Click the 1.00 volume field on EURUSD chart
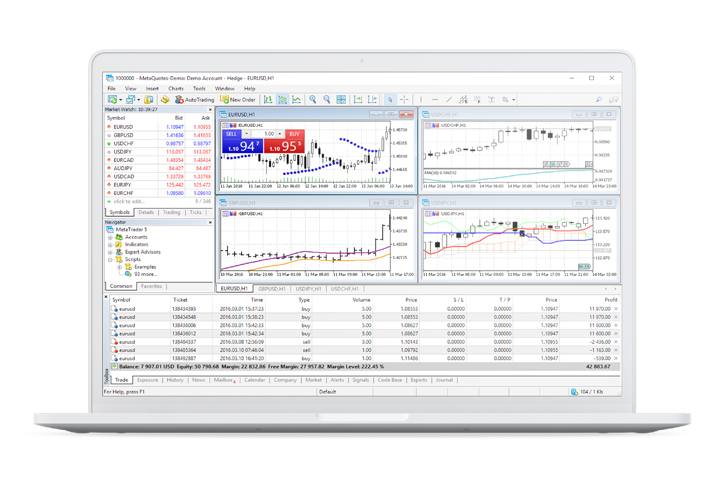Screen dimensions: 726x477 (264, 134)
